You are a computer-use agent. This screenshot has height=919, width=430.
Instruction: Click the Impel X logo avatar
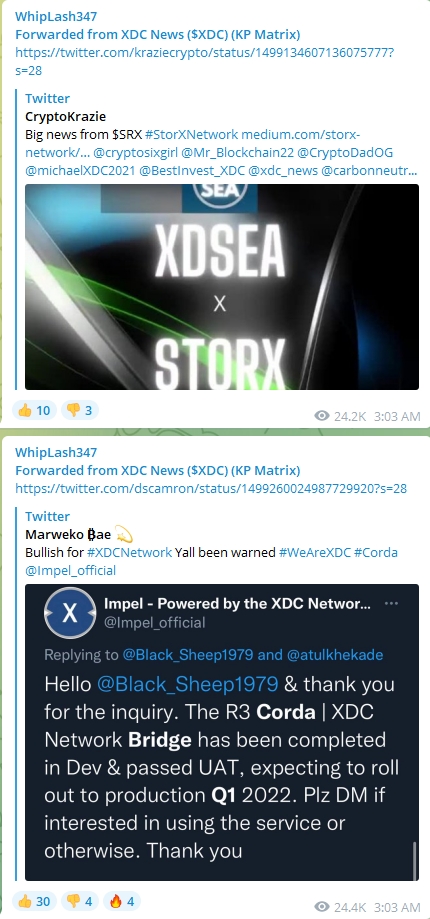[x=70, y=612]
